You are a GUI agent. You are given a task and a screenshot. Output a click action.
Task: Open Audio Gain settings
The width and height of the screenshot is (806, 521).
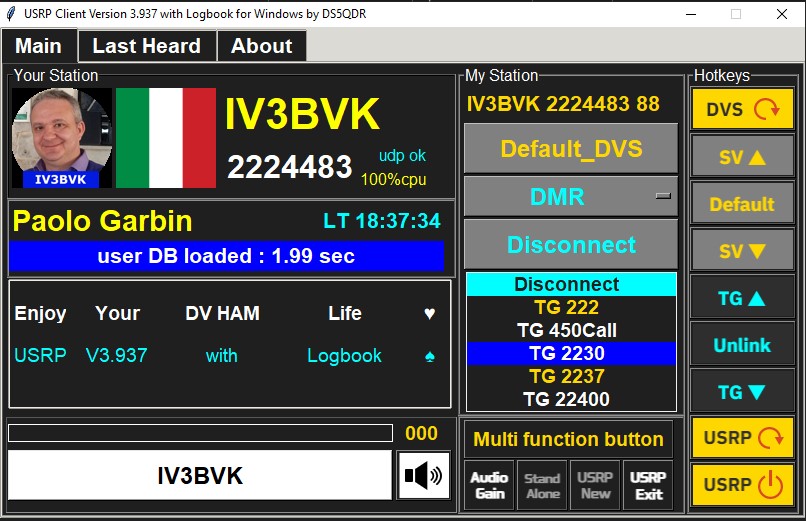(490, 485)
